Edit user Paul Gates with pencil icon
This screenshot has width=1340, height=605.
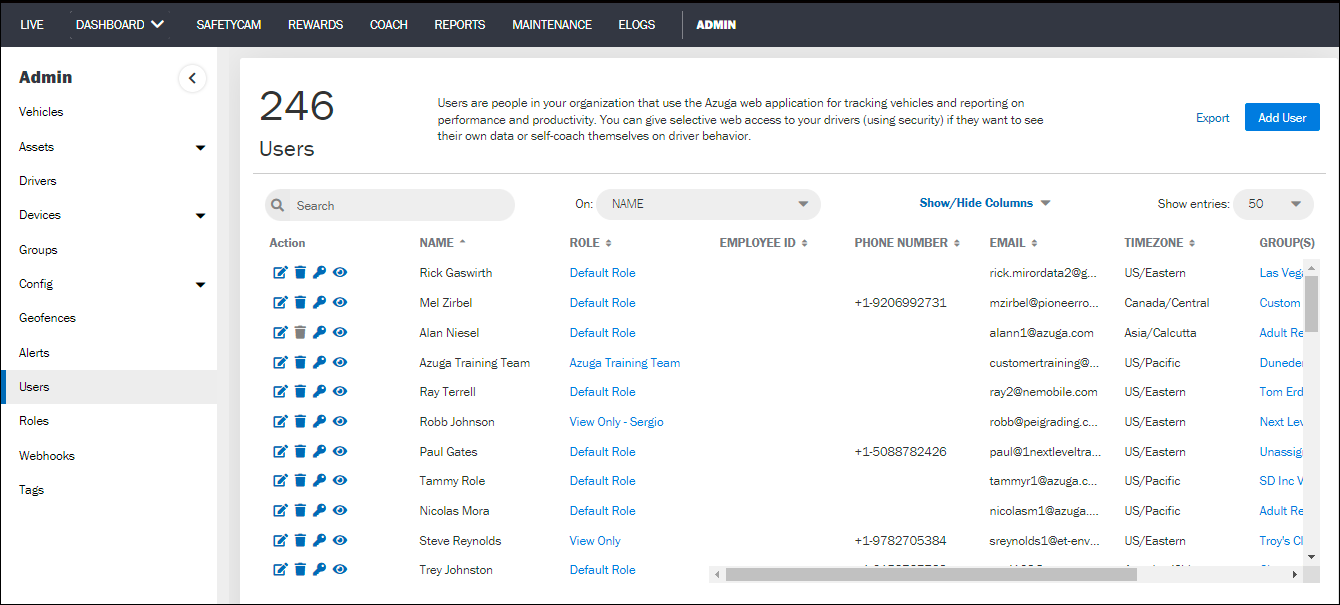(280, 452)
